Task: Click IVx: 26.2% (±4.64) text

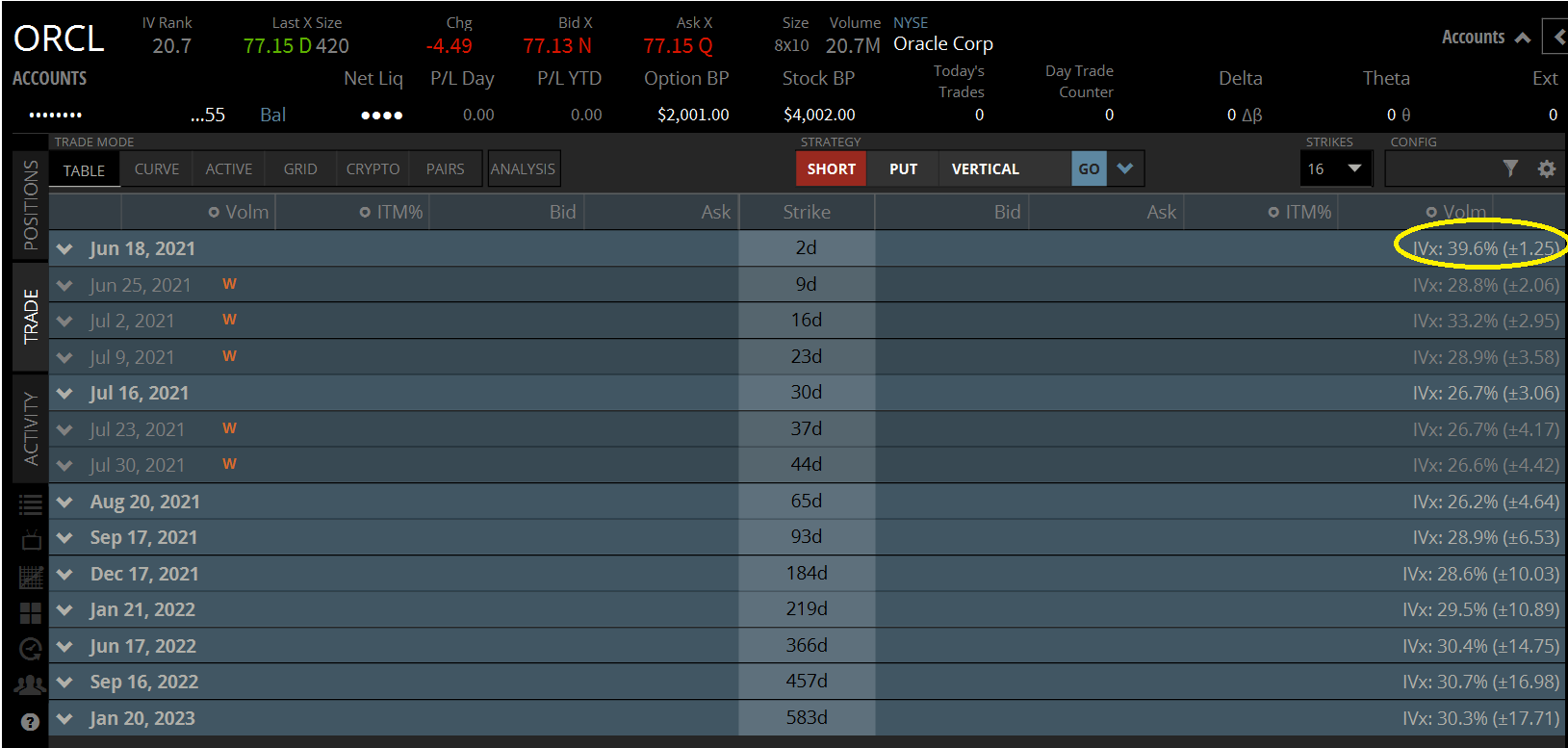Action: pos(1485,502)
